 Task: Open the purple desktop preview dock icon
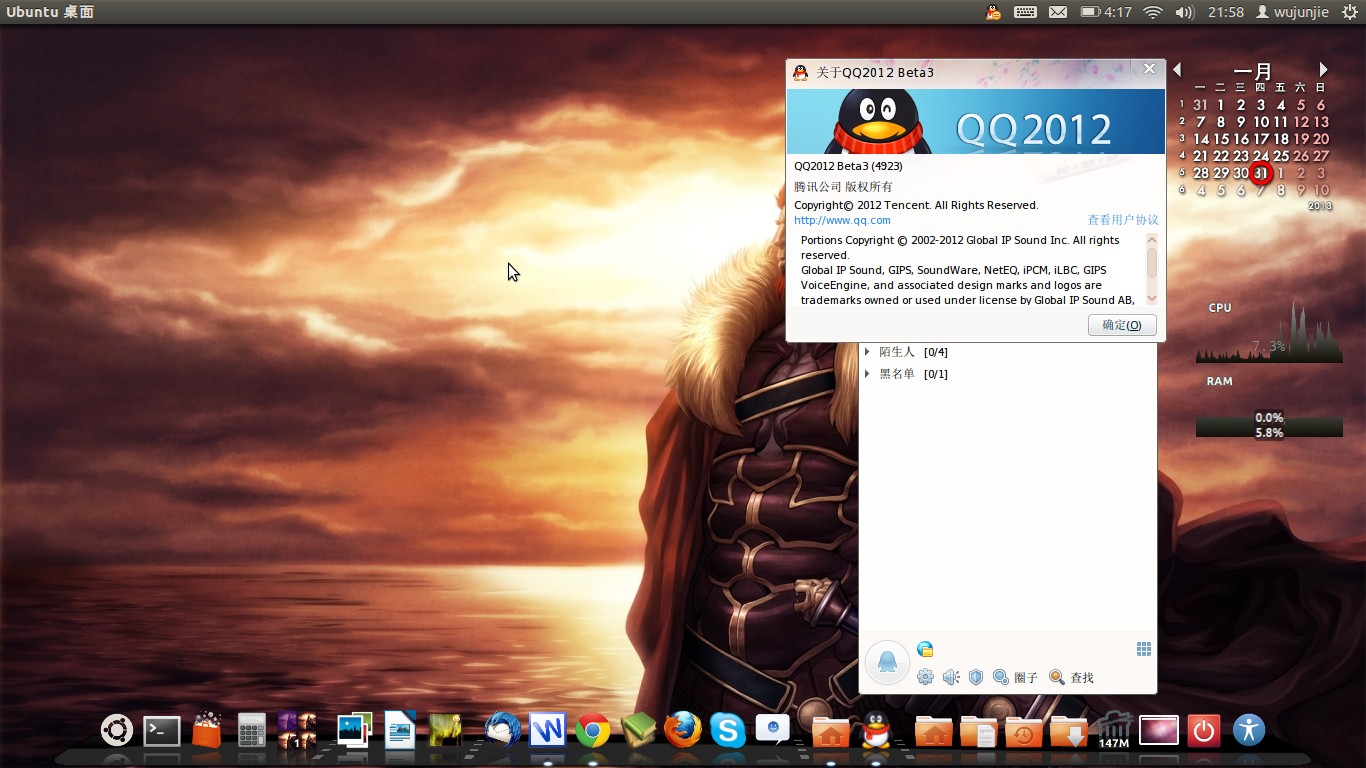tap(1159, 730)
